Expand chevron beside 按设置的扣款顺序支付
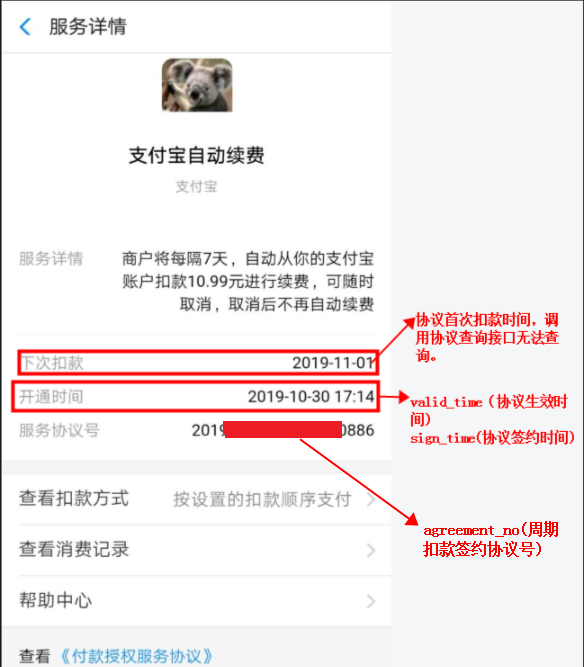The width and height of the screenshot is (584, 667). tap(371, 499)
